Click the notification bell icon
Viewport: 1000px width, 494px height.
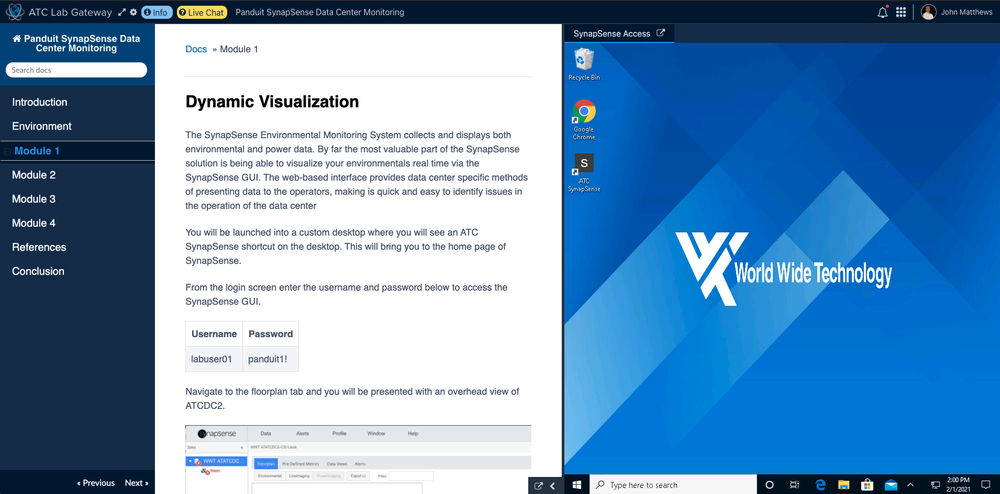point(882,12)
